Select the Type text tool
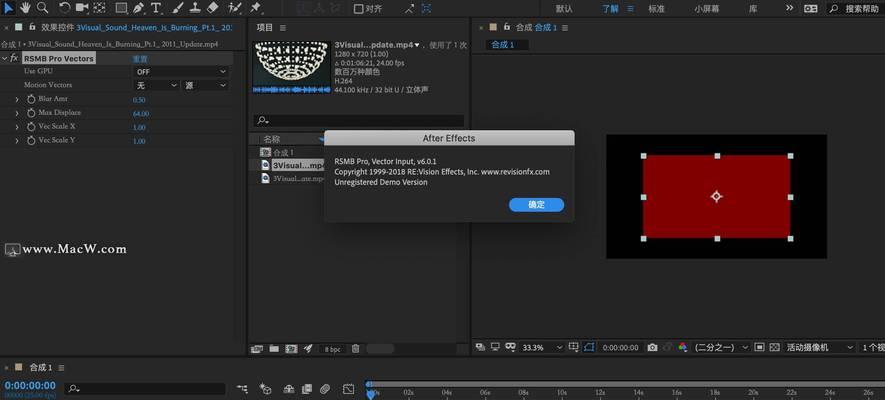Viewport: 885px width, 400px height. click(x=156, y=8)
